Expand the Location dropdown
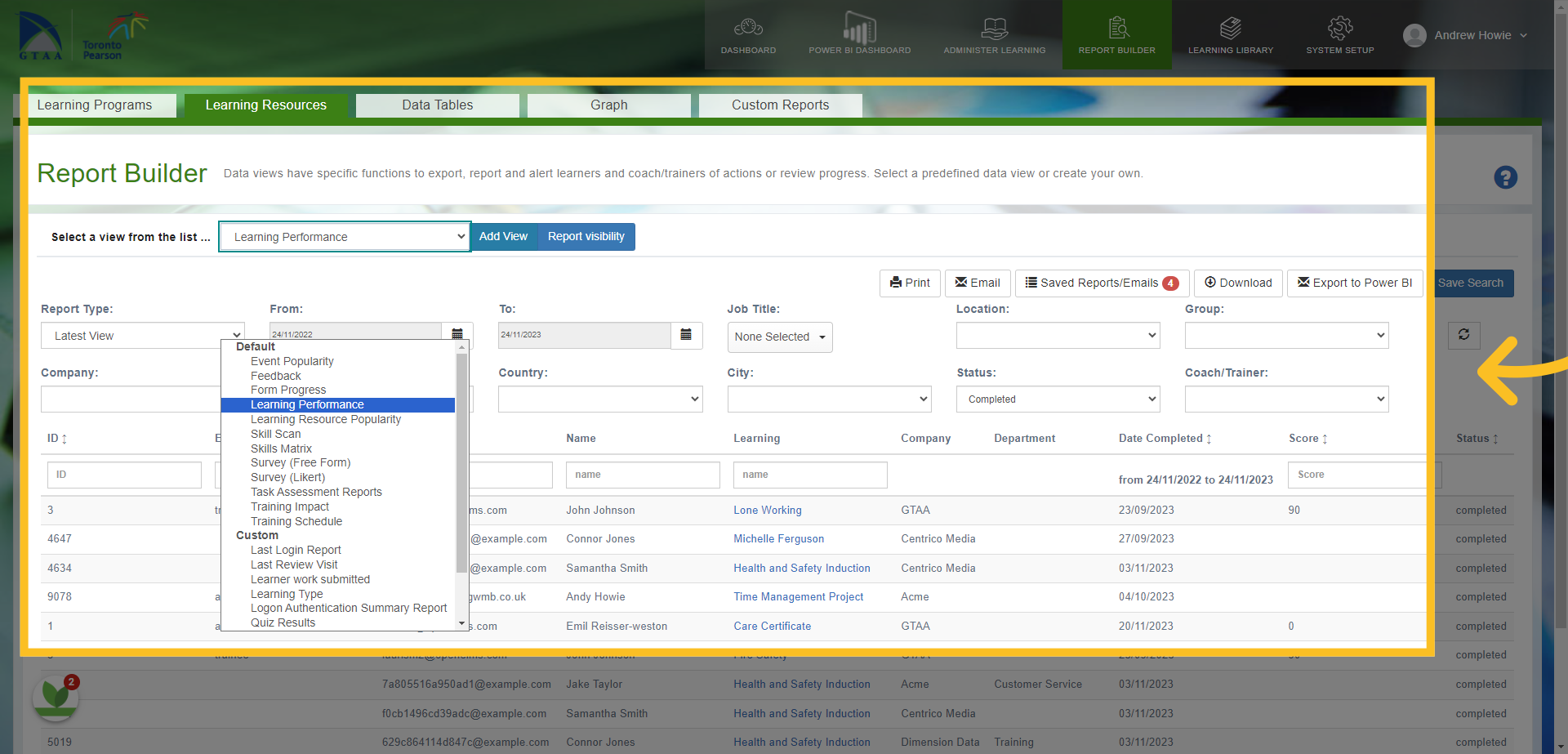Image resolution: width=1568 pixels, height=754 pixels. (1058, 335)
